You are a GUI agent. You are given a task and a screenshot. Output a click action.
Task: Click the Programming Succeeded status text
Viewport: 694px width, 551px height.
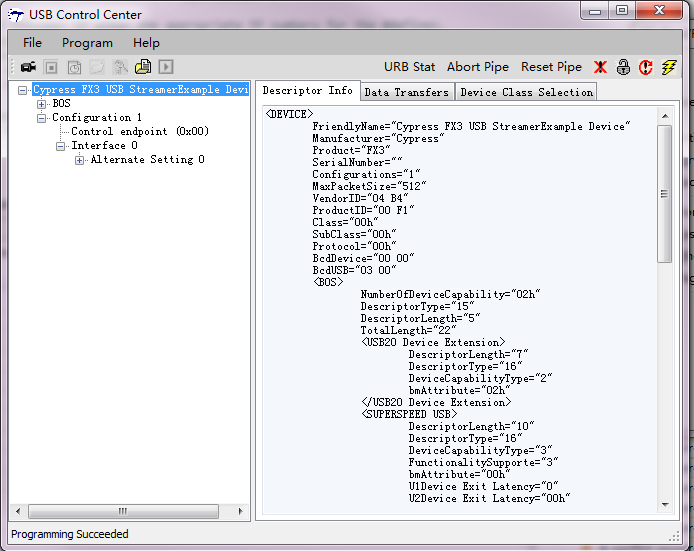pyautogui.click(x=69, y=534)
